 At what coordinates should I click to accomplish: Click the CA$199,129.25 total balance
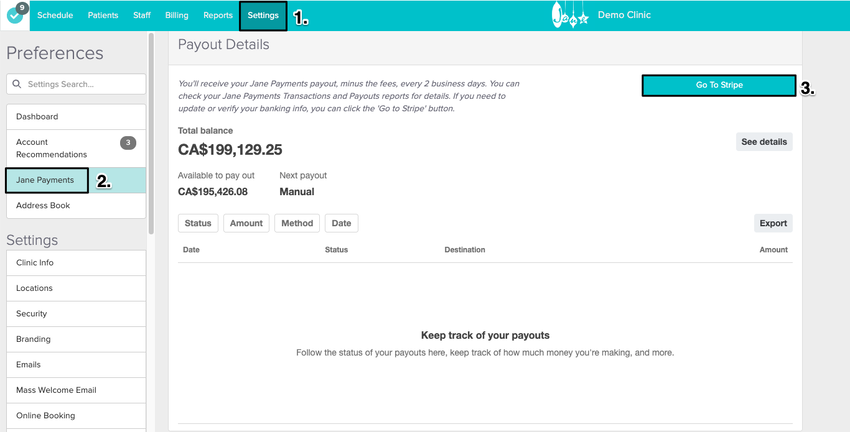230,150
